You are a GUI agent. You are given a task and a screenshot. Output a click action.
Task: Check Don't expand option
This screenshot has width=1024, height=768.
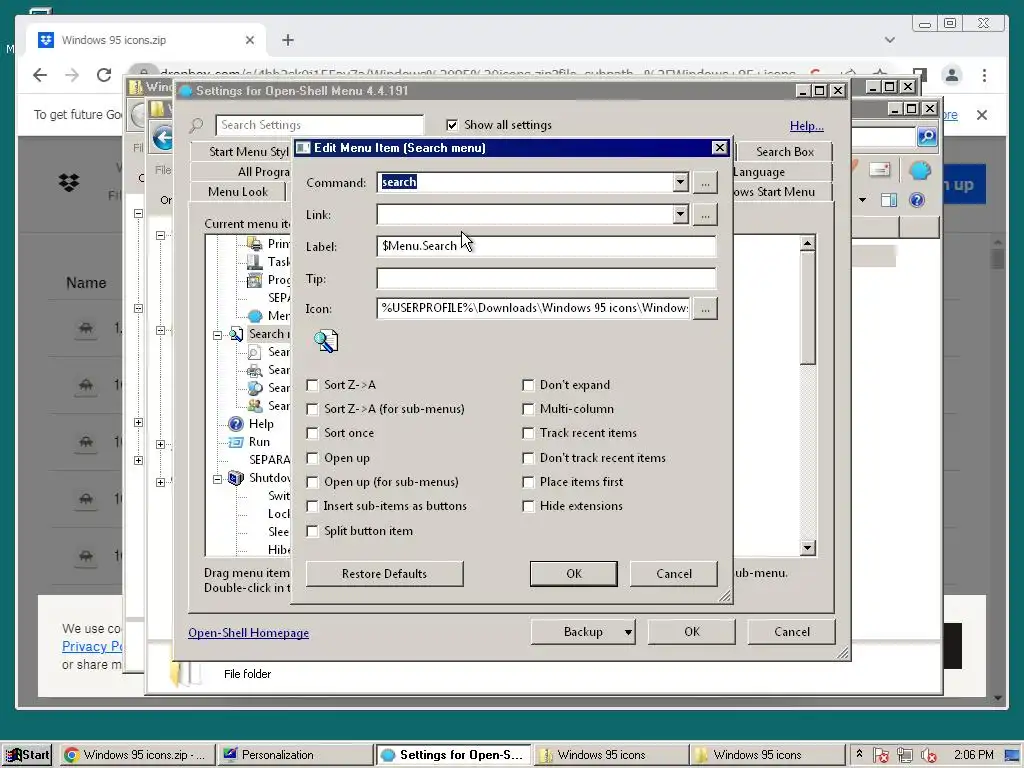[528, 385]
